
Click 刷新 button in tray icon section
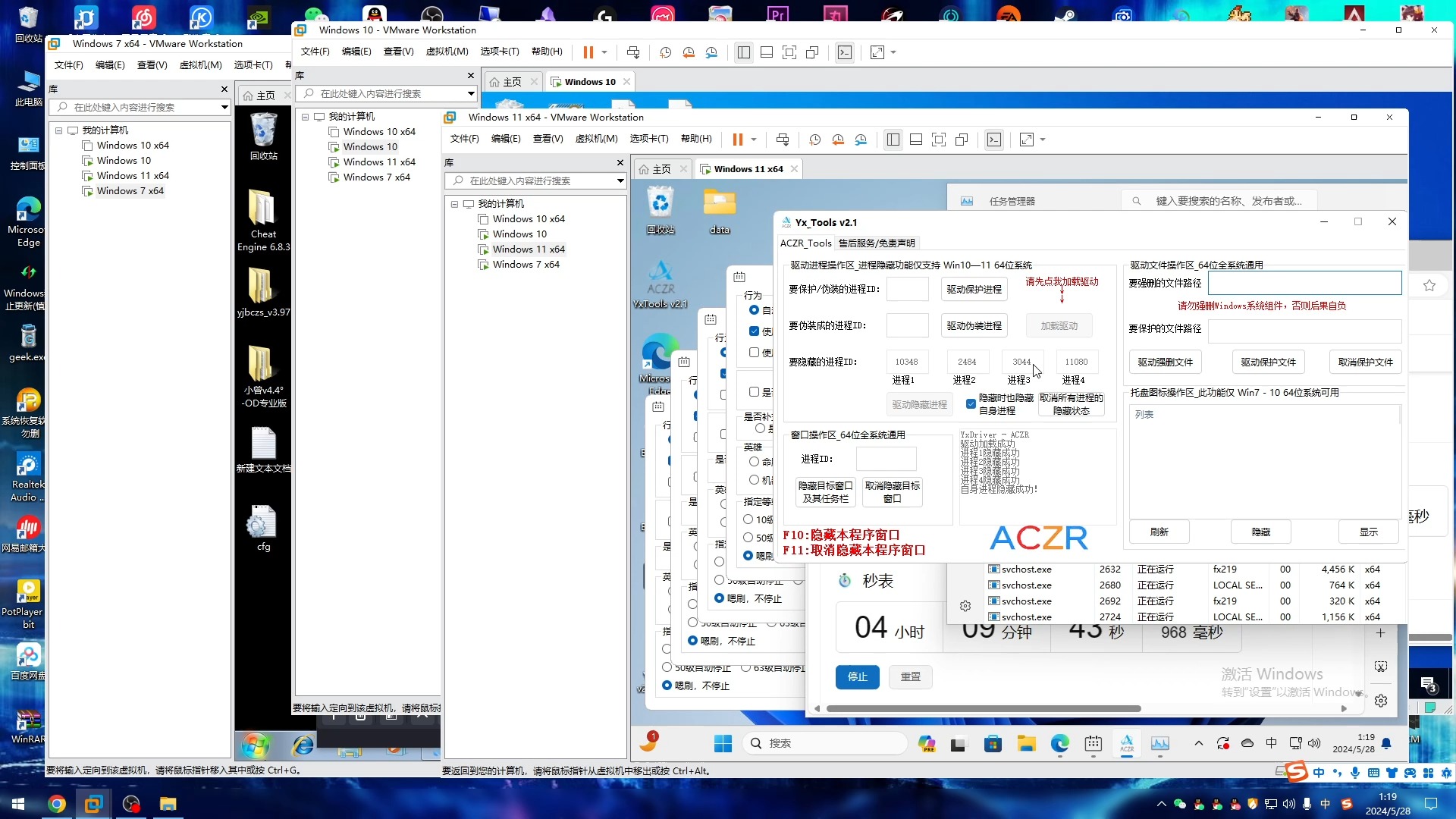pos(1159,532)
